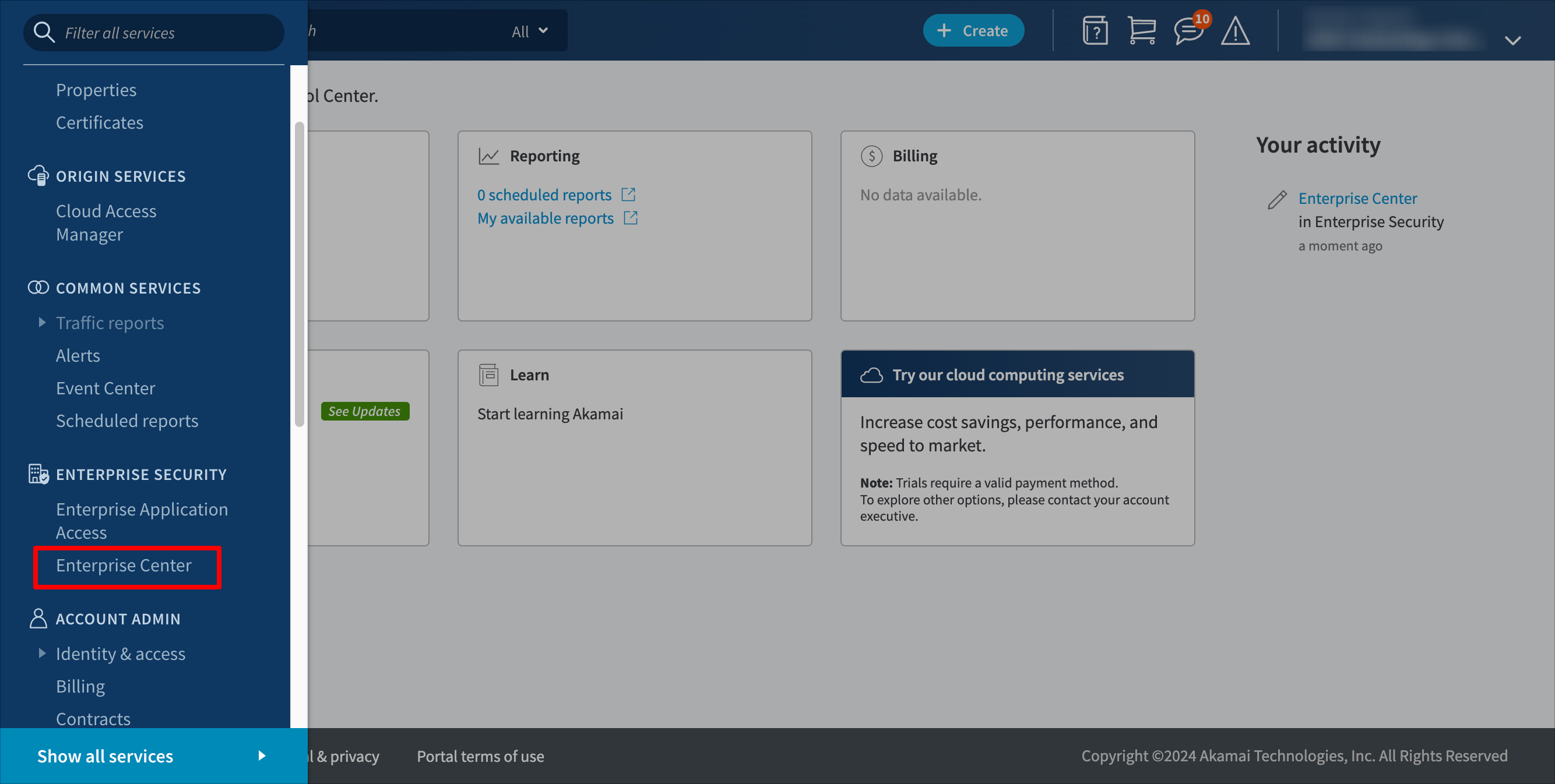The width and height of the screenshot is (1555, 784).
Task: Click the ENTERPRISE SECURITY section heading
Action: pyautogui.click(x=141, y=475)
